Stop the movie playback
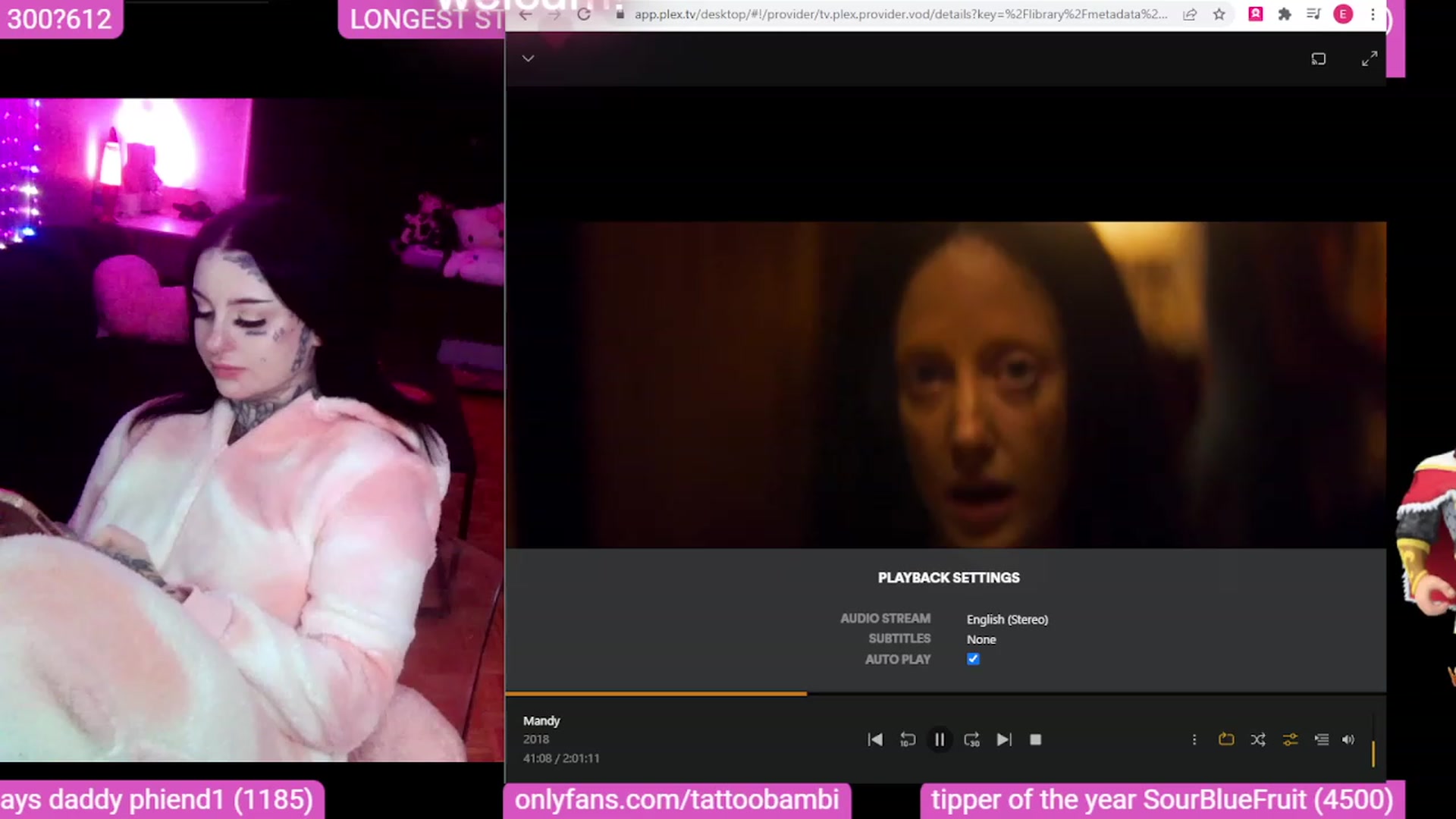The image size is (1456, 819). point(1035,739)
